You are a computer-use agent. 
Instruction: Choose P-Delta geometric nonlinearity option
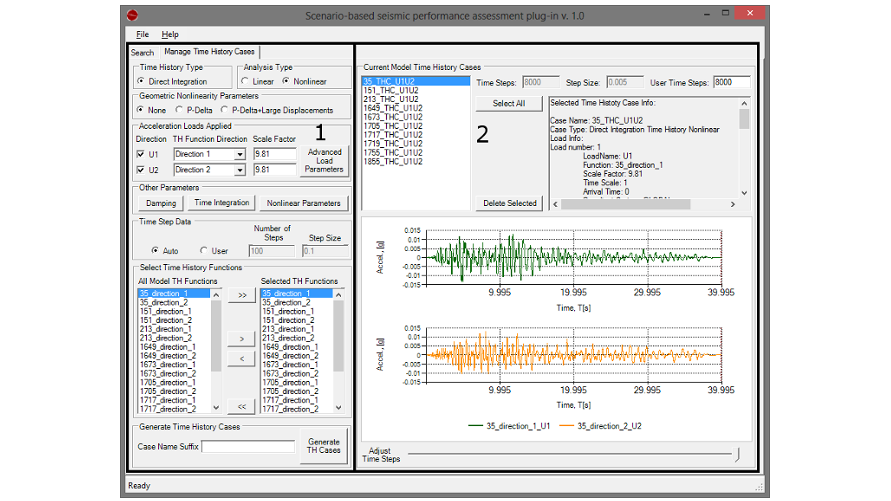coord(194,110)
